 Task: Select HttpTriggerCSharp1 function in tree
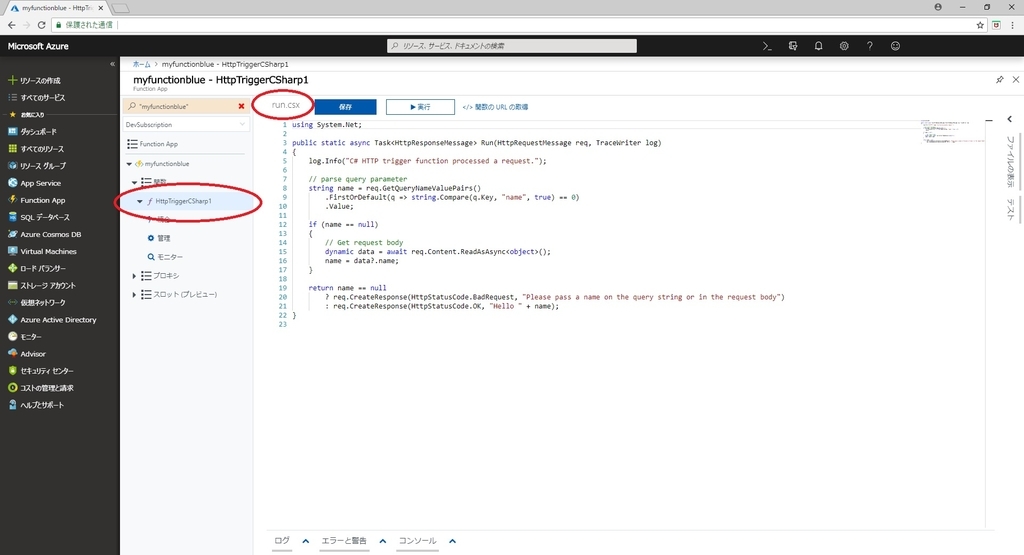point(184,201)
